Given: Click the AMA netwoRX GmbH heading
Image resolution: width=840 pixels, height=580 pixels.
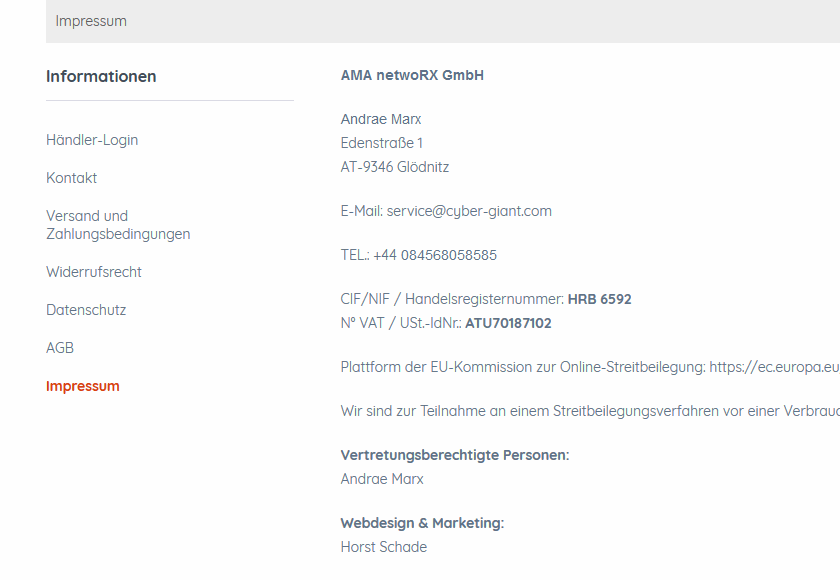Looking at the screenshot, I should pos(412,76).
